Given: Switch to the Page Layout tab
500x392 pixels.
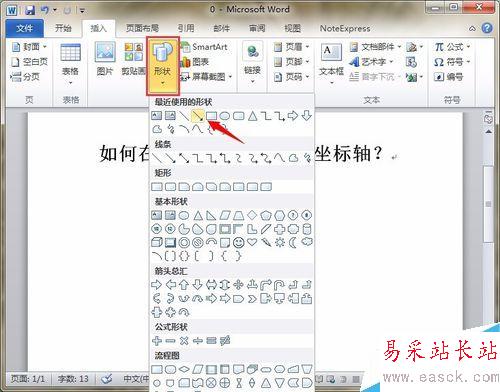Looking at the screenshot, I should click(x=142, y=28).
